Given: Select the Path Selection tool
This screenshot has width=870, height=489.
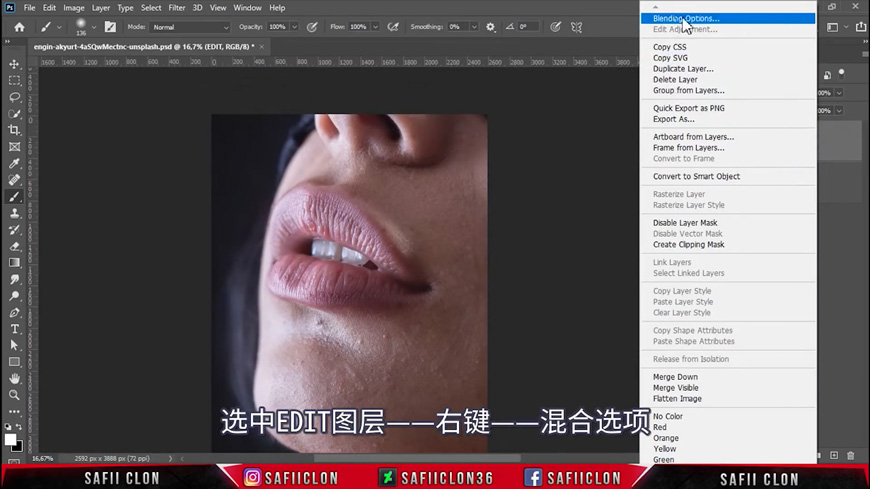Looking at the screenshot, I should coord(14,345).
